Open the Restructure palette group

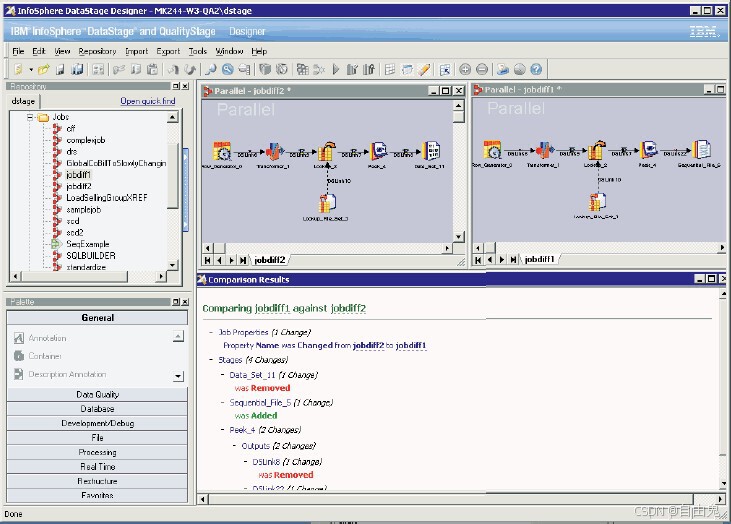tap(97, 481)
